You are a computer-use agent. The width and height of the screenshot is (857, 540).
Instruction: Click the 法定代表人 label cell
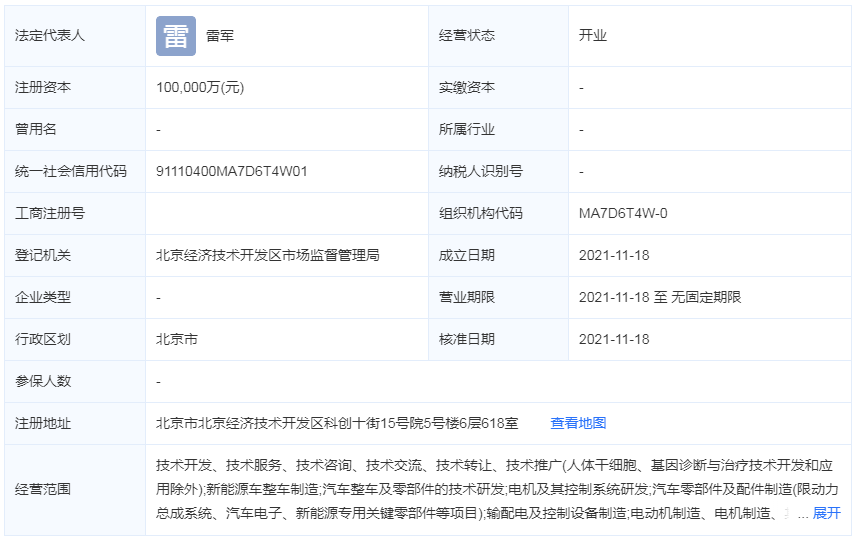coord(50,36)
